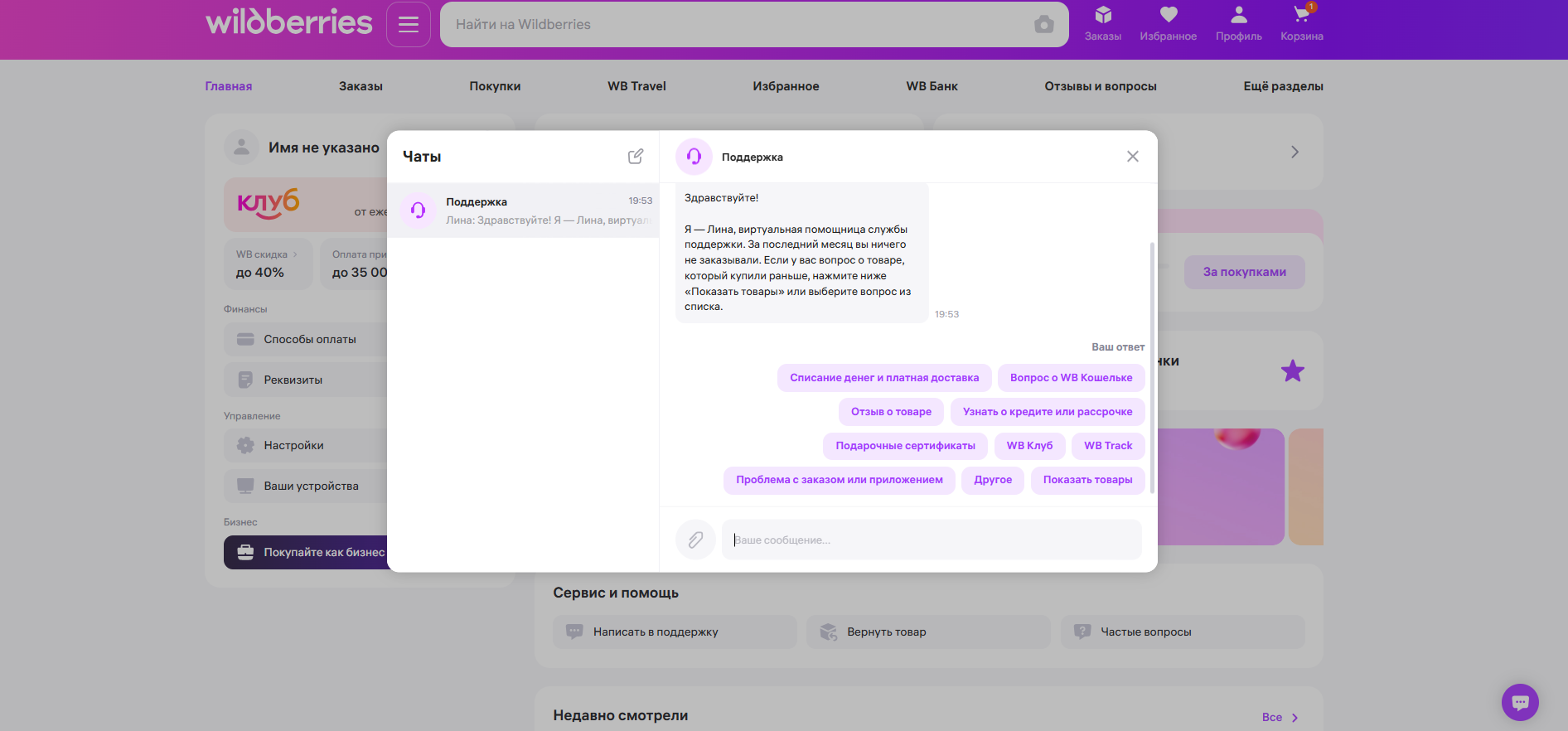Open the Корзина cart icon
The height and width of the screenshot is (731, 1568).
pos(1301,23)
